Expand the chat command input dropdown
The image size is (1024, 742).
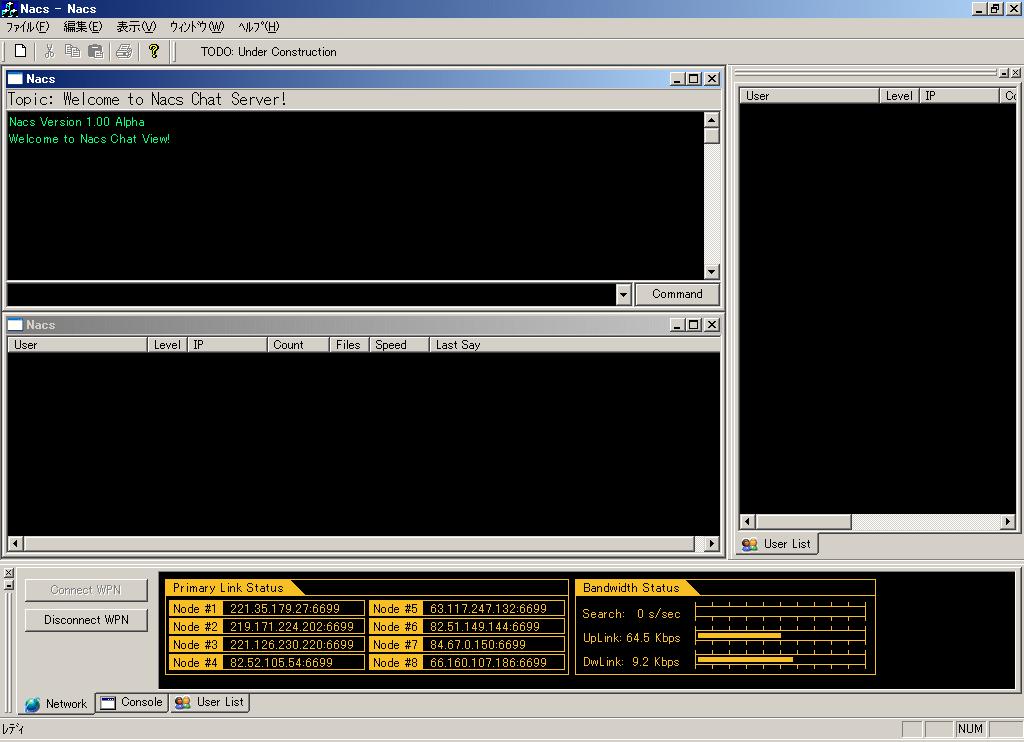pos(624,295)
